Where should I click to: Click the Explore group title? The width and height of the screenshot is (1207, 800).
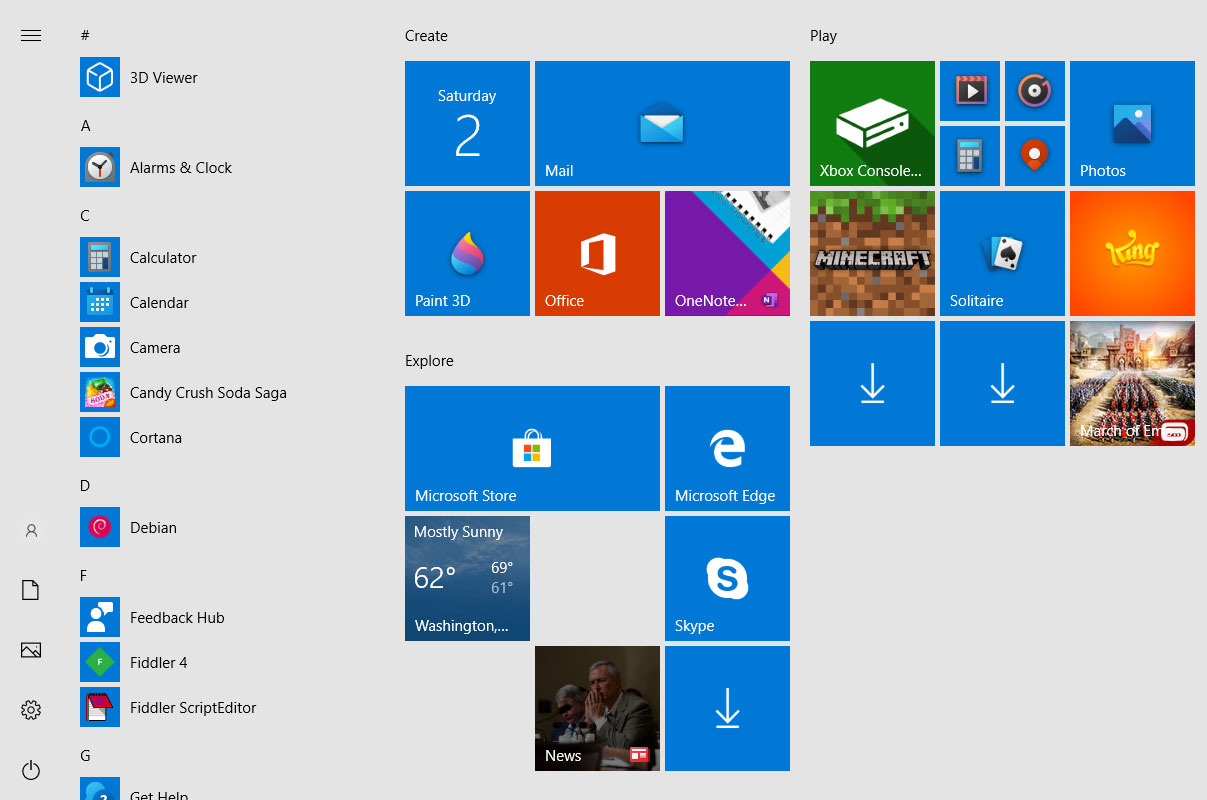pos(429,360)
